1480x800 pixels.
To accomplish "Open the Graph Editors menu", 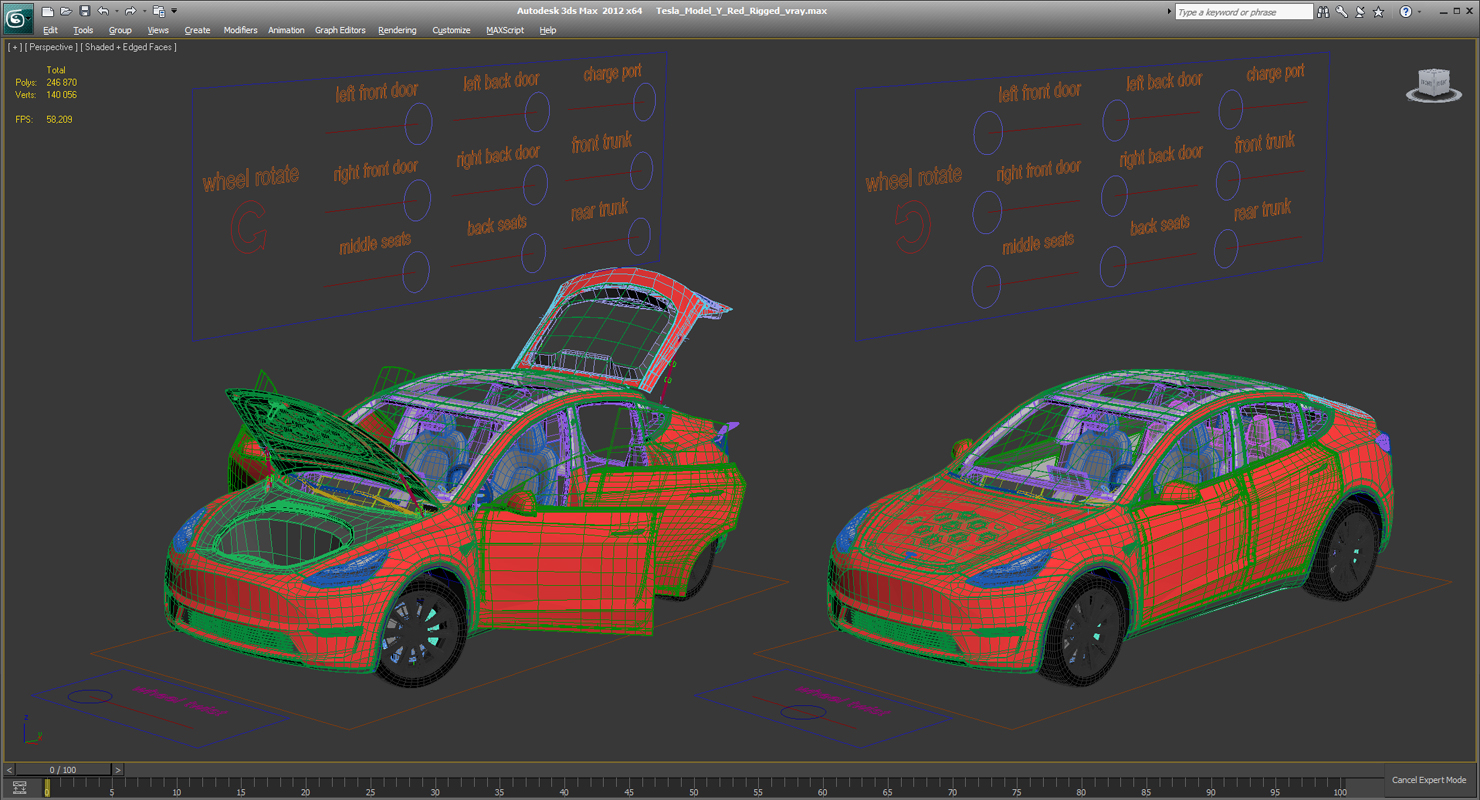I will [x=340, y=30].
